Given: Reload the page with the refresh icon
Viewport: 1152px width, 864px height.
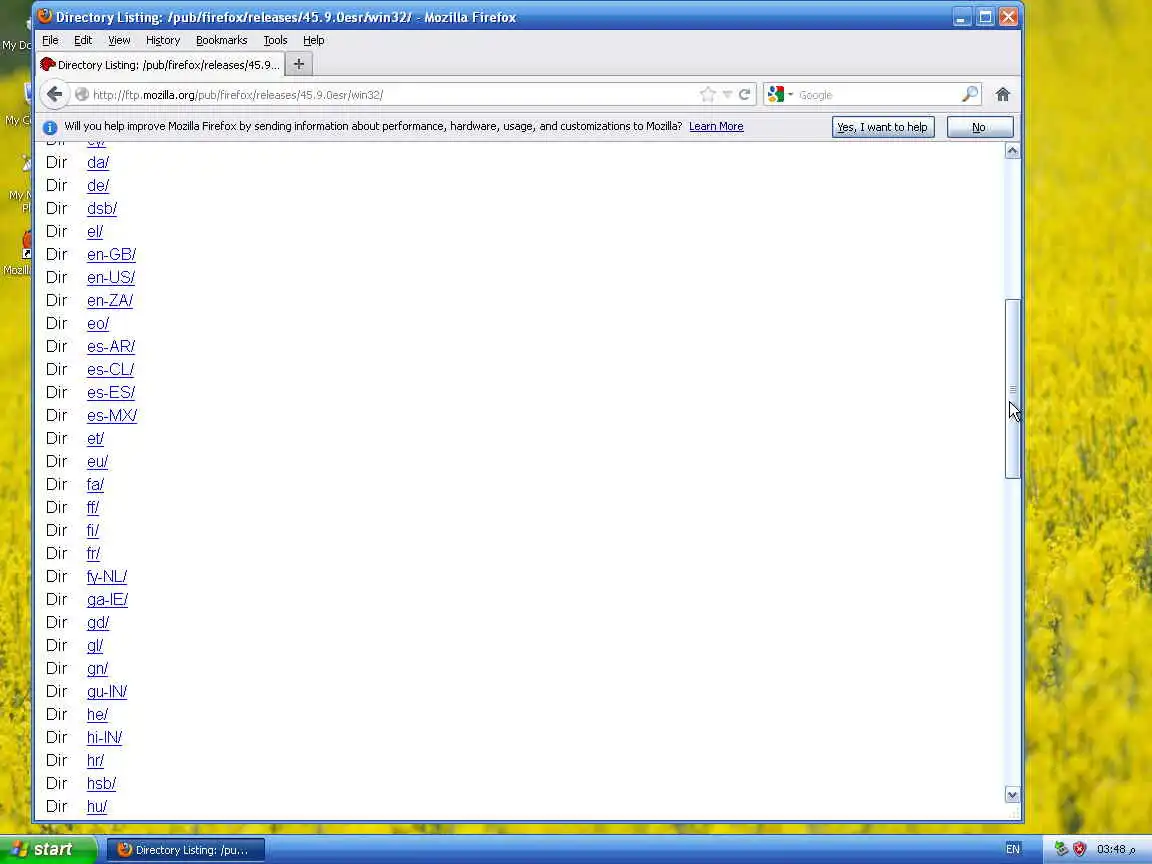Looking at the screenshot, I should [x=744, y=95].
